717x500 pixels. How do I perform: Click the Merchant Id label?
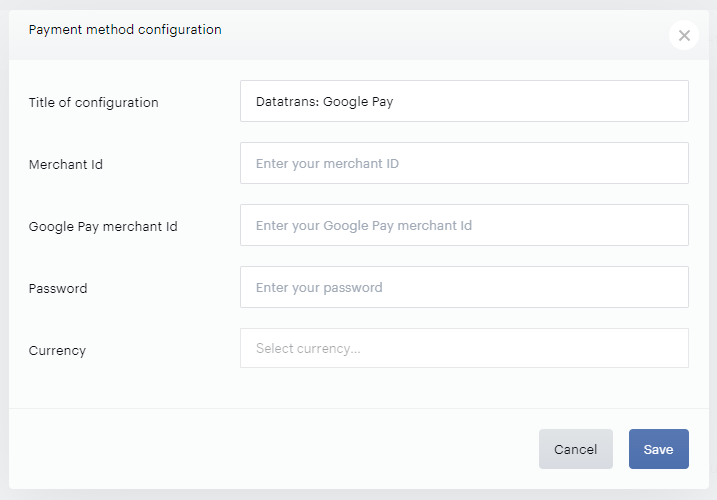tap(65, 164)
